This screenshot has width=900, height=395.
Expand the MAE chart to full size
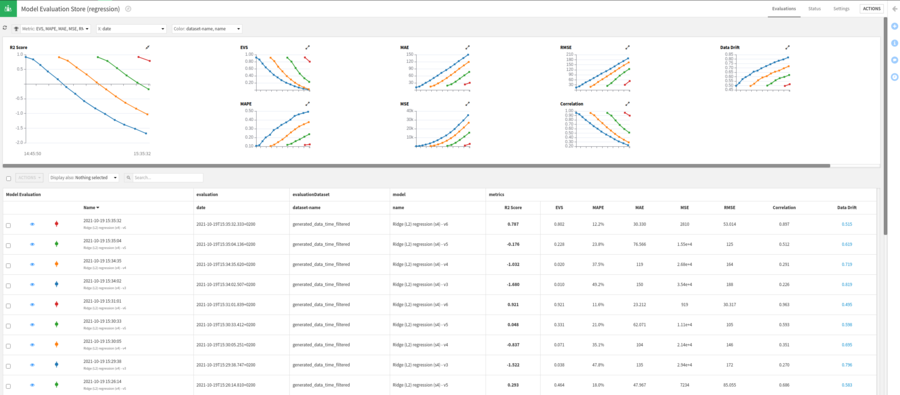pyautogui.click(x=467, y=47)
